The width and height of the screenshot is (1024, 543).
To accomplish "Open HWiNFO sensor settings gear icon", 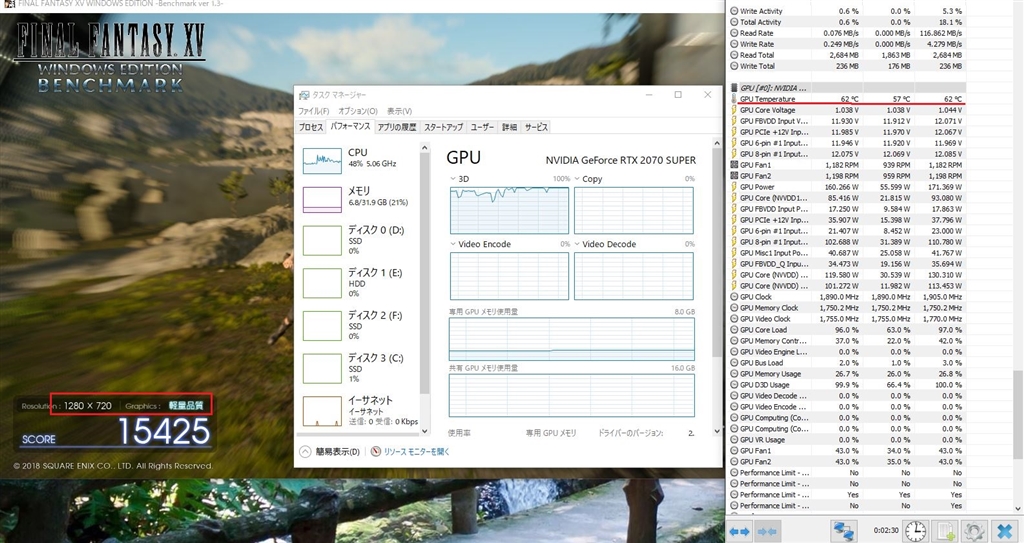I will click(x=974, y=531).
